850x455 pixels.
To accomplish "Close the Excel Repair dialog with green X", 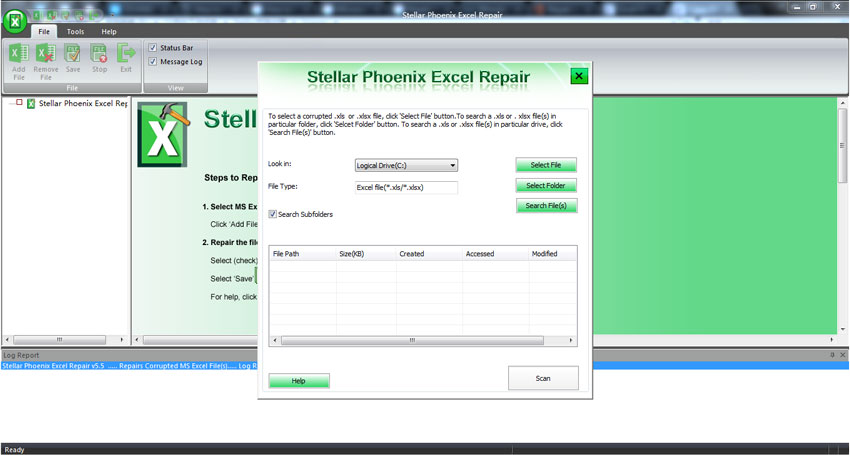I will (579, 76).
